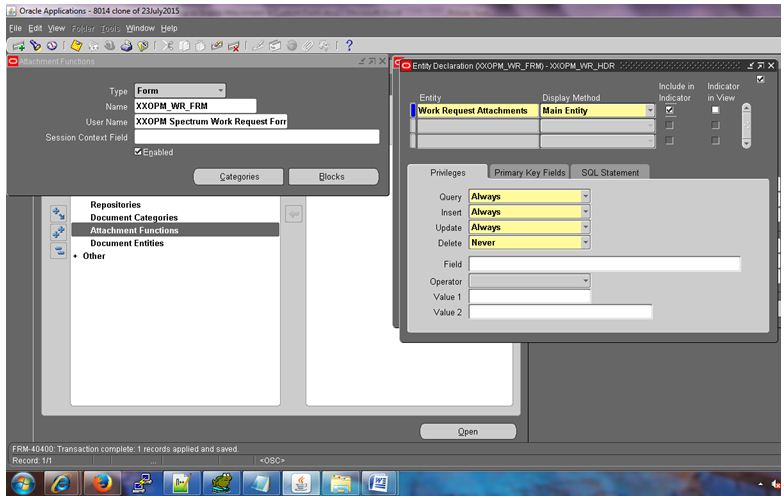Image resolution: width=784 pixels, height=498 pixels.
Task: Click the Blocks button
Action: pos(334,176)
